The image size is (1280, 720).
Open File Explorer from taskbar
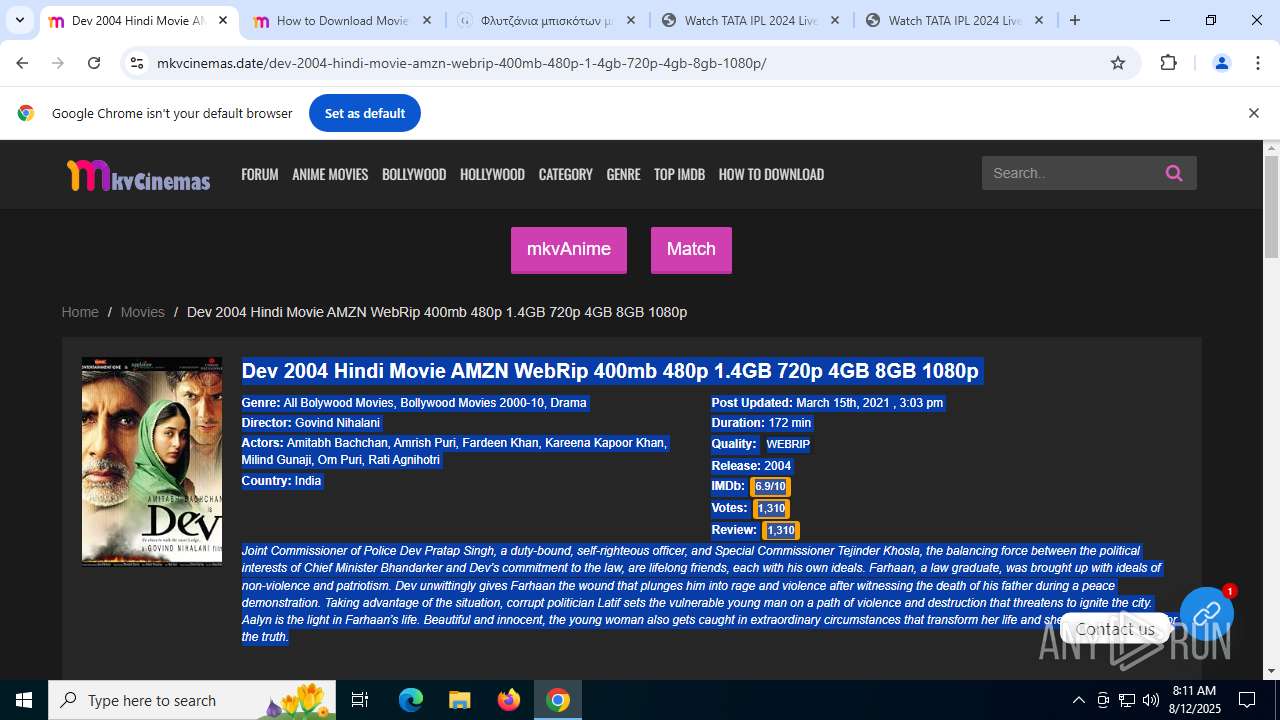(x=459, y=700)
